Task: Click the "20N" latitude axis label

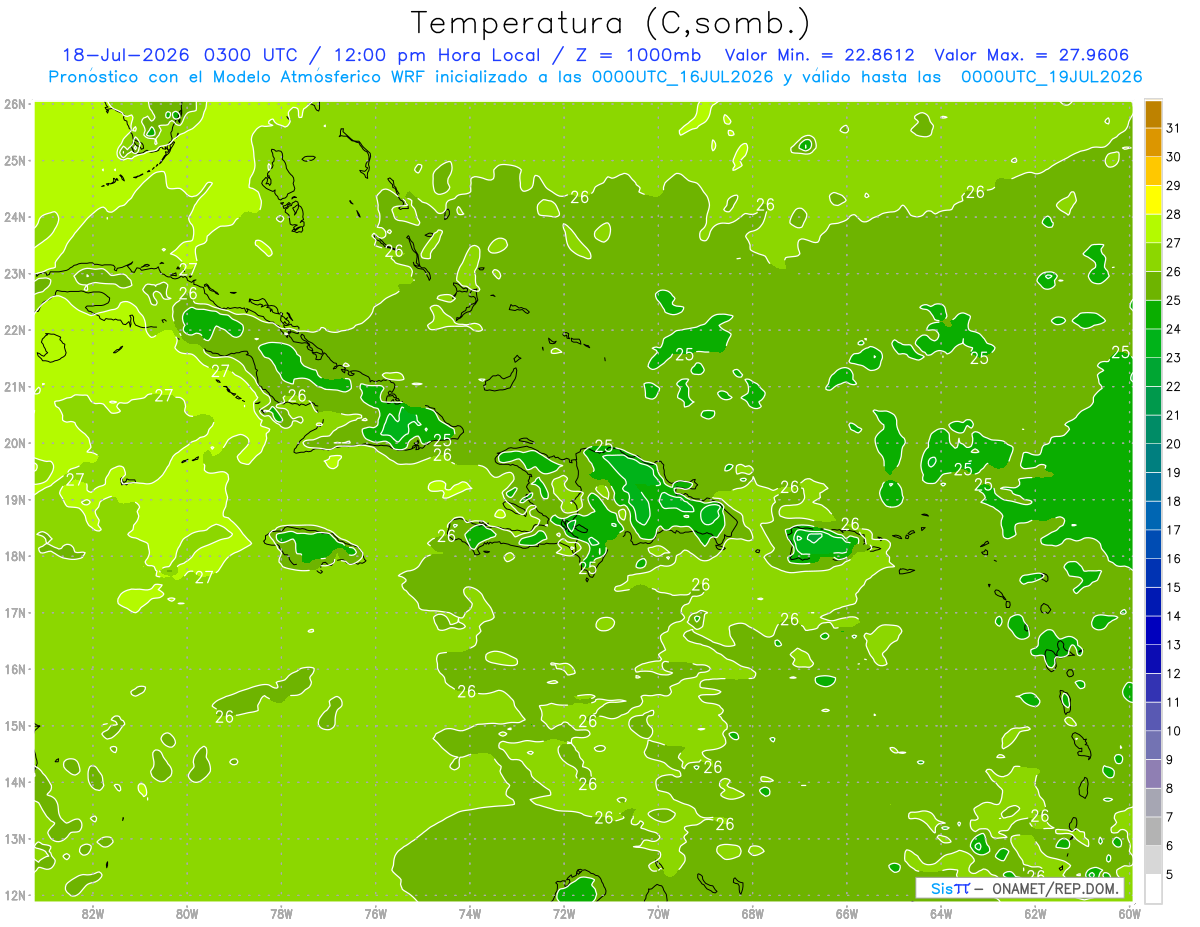Action: click(15, 443)
